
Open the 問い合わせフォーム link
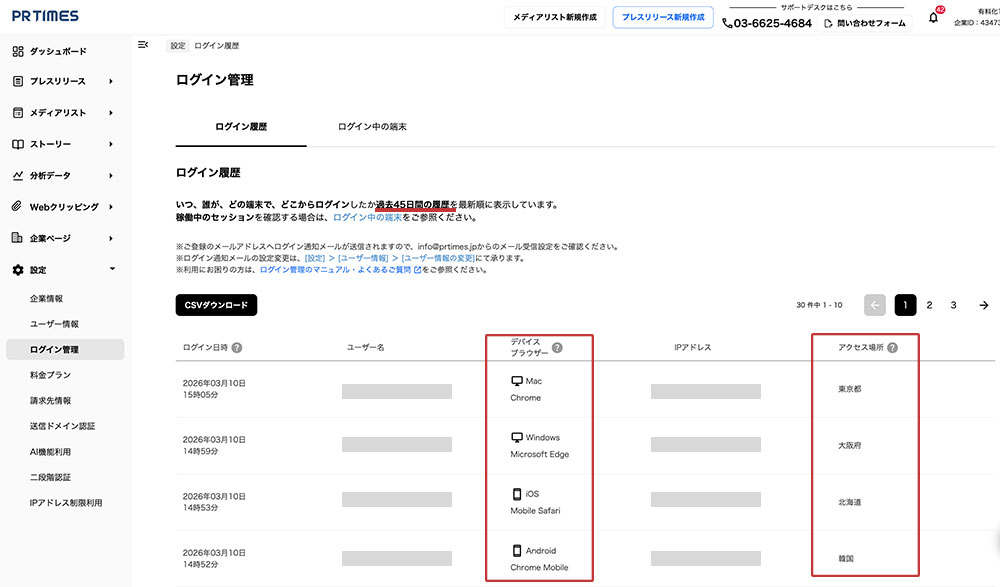coord(866,23)
